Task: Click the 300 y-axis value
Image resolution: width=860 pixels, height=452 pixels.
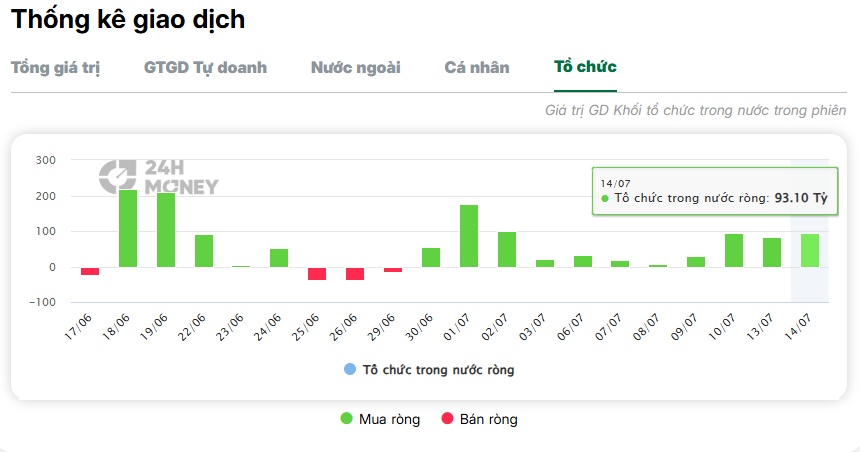Action: tap(46, 160)
